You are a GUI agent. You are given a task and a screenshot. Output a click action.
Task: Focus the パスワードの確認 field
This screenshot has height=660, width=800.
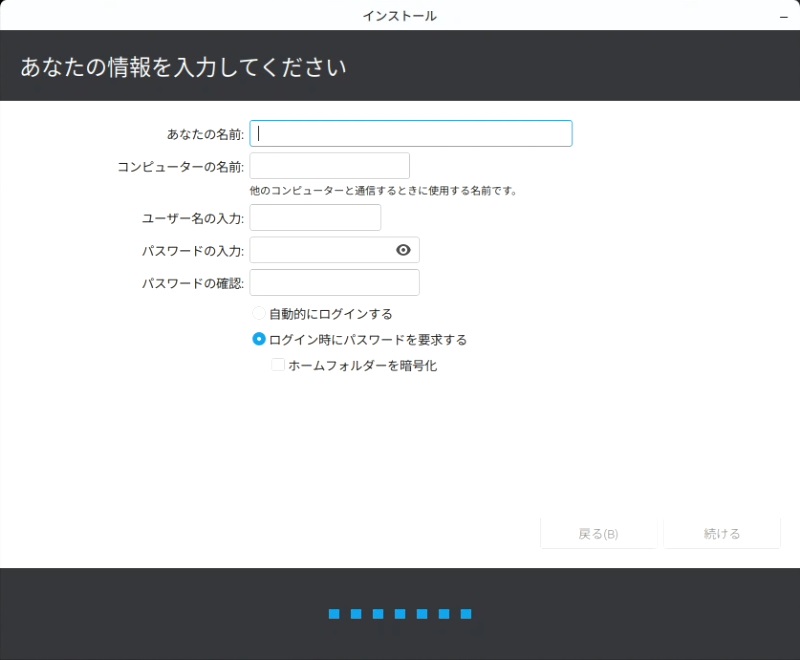[334, 283]
